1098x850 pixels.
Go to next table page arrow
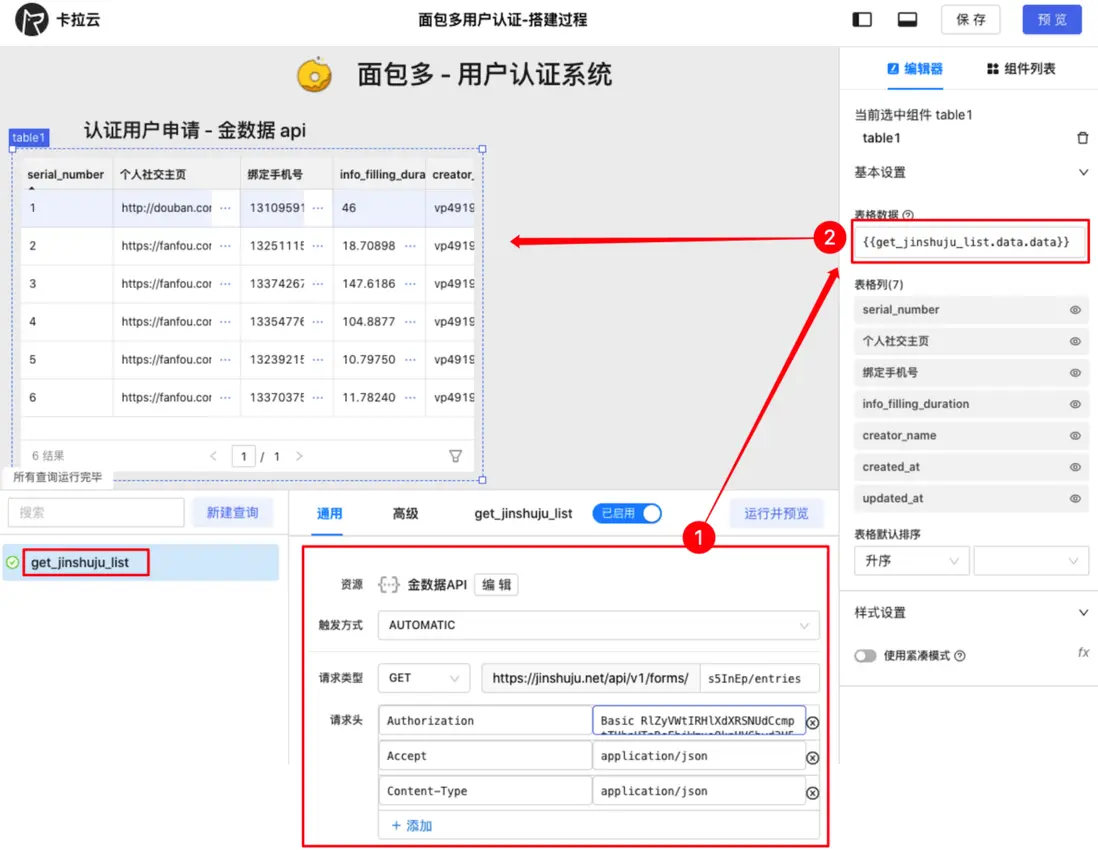[299, 456]
